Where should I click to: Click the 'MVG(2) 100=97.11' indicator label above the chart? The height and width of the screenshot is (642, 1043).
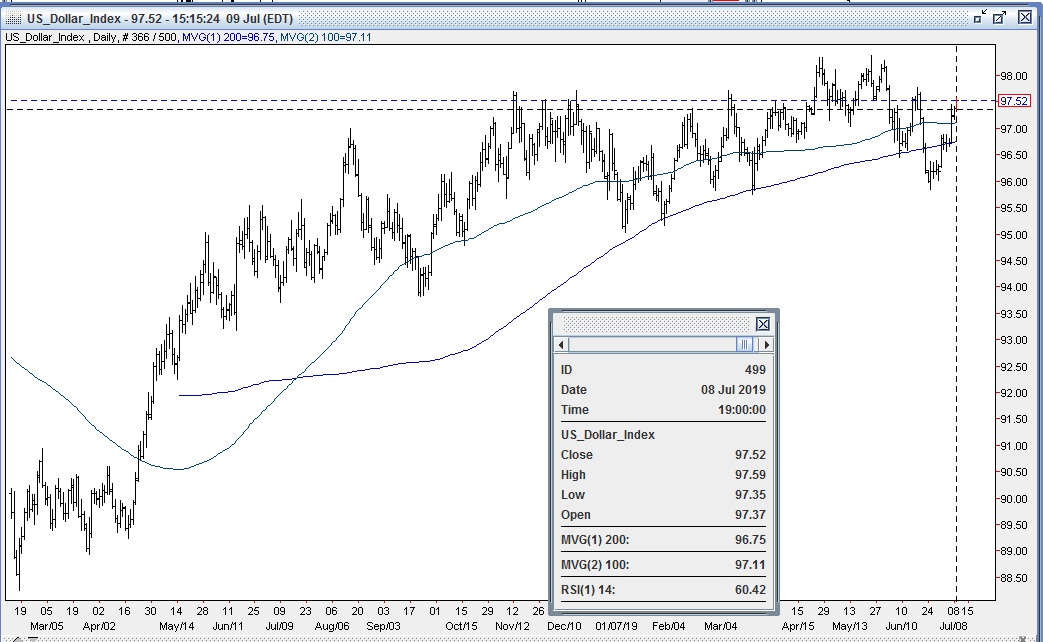326,37
